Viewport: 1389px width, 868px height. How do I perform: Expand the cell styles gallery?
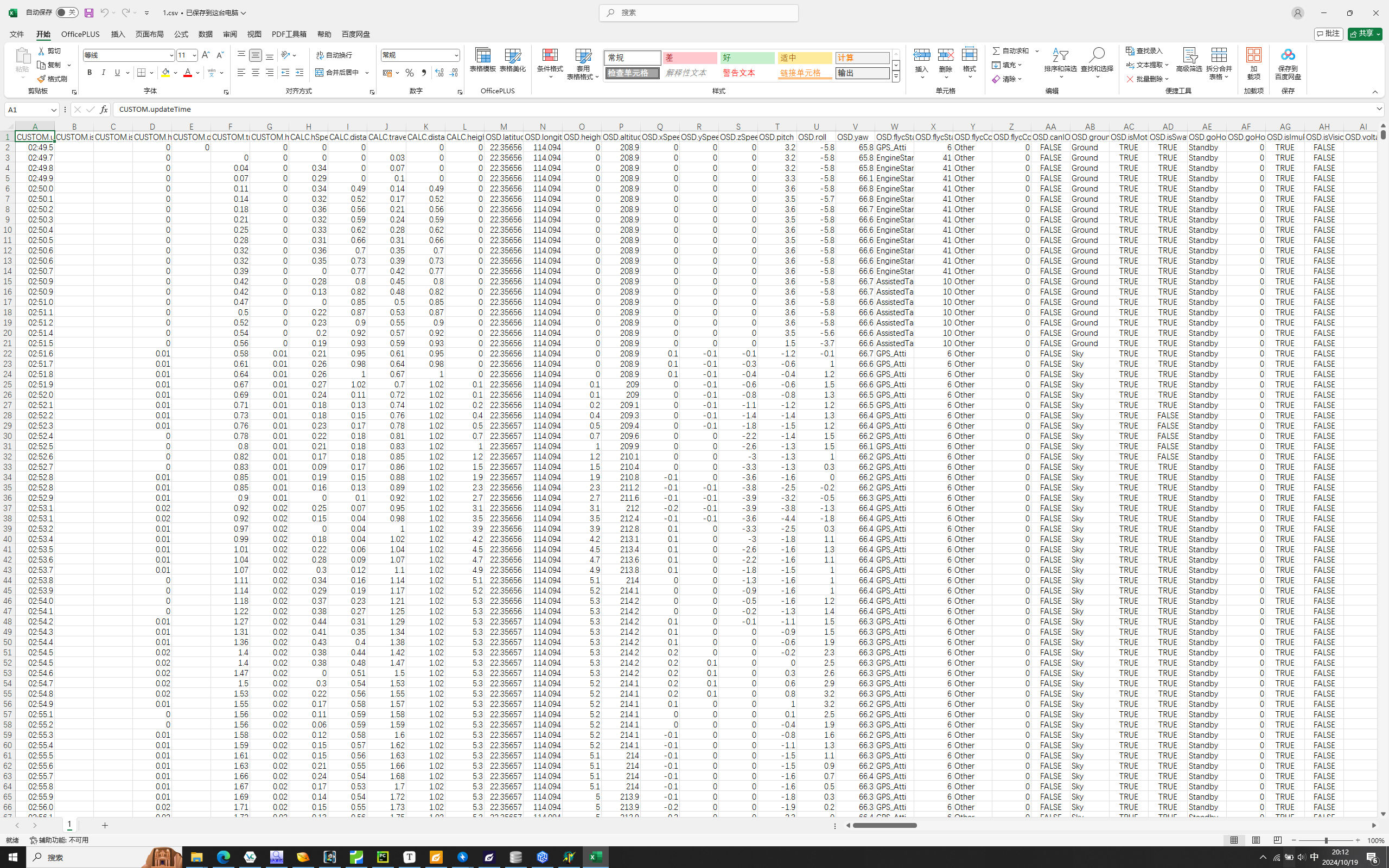click(x=895, y=76)
